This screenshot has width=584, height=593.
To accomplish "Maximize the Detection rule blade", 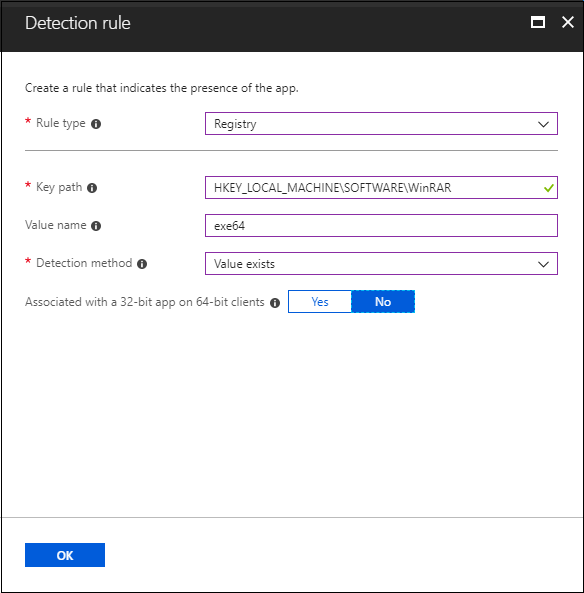I will tap(537, 22).
